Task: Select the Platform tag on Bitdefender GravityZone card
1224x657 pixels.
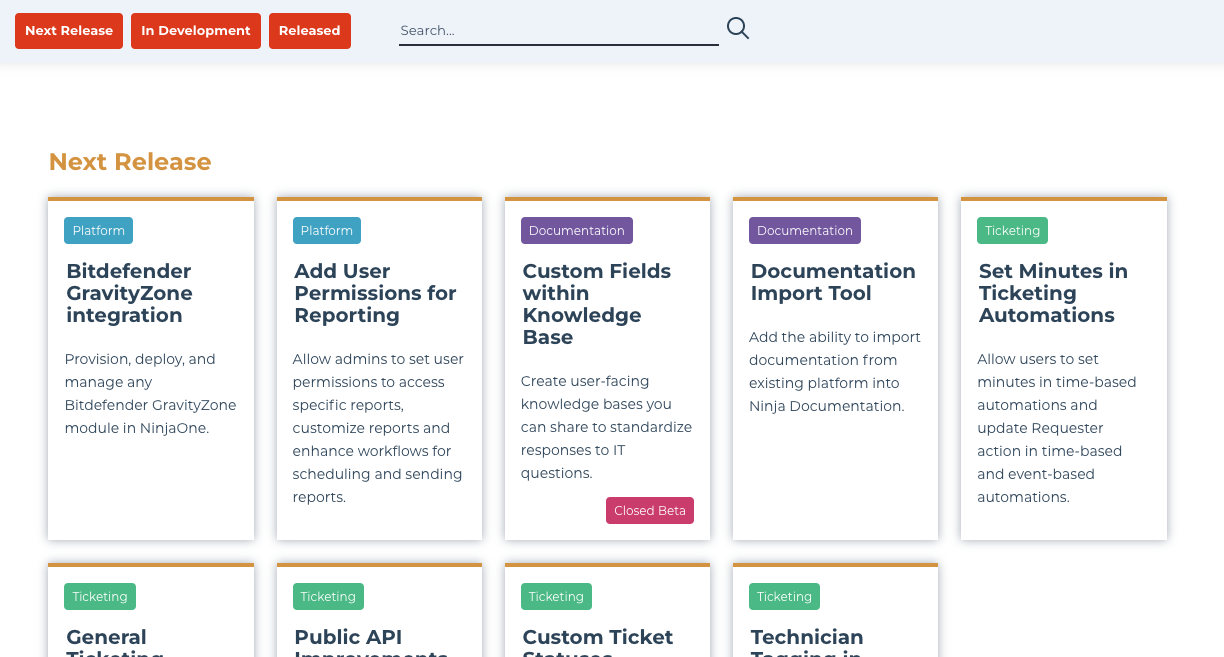Action: [x=98, y=230]
